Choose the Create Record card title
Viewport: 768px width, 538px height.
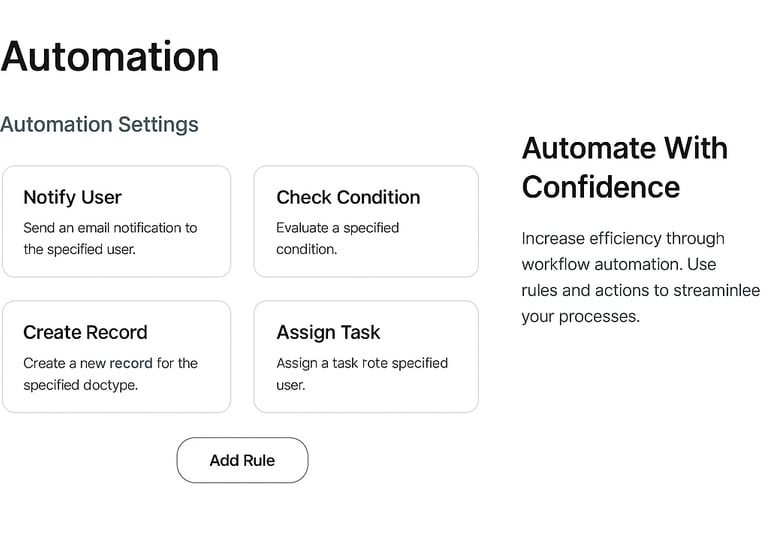(x=85, y=332)
